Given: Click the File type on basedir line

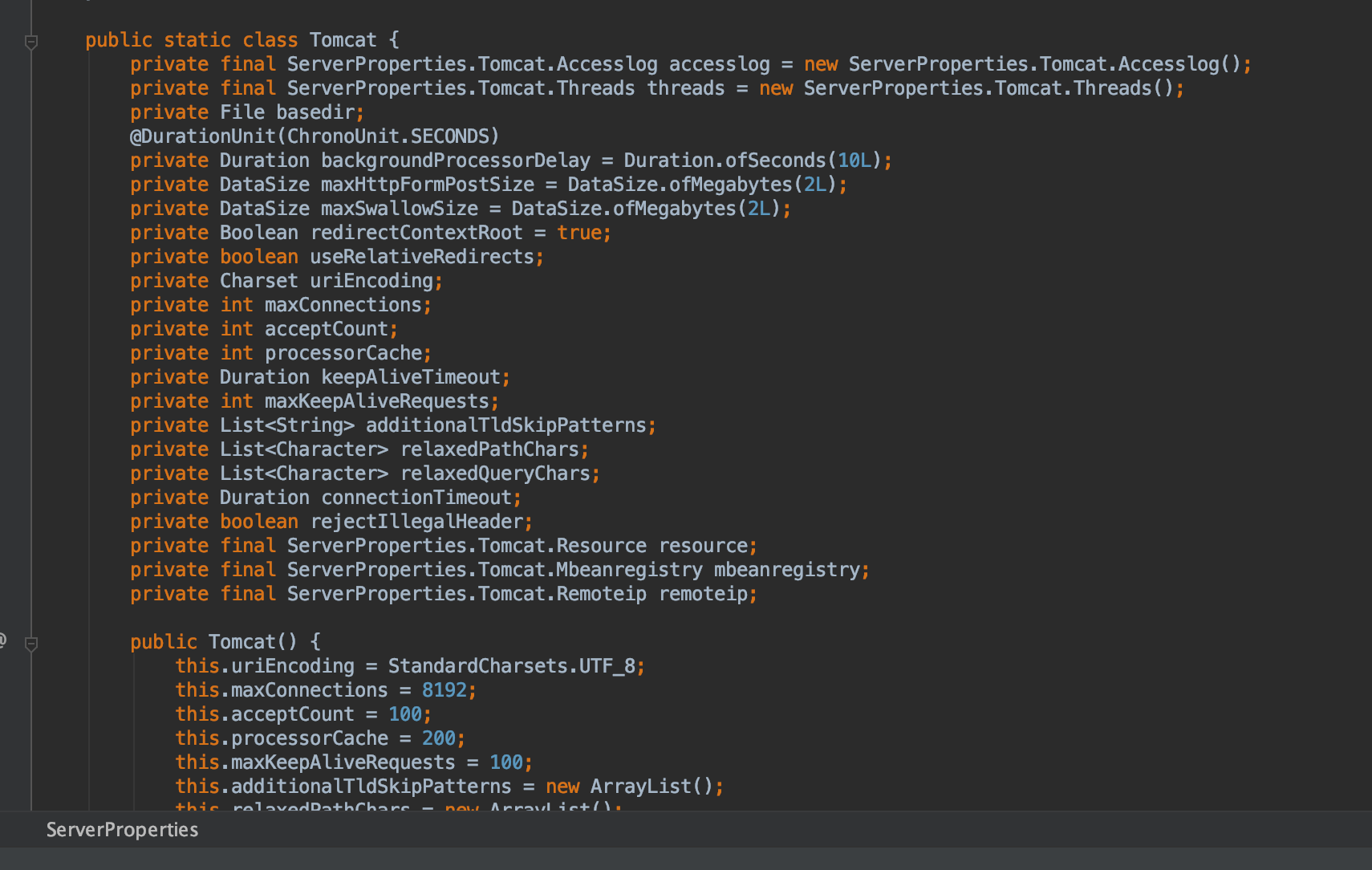Looking at the screenshot, I should click(x=242, y=112).
